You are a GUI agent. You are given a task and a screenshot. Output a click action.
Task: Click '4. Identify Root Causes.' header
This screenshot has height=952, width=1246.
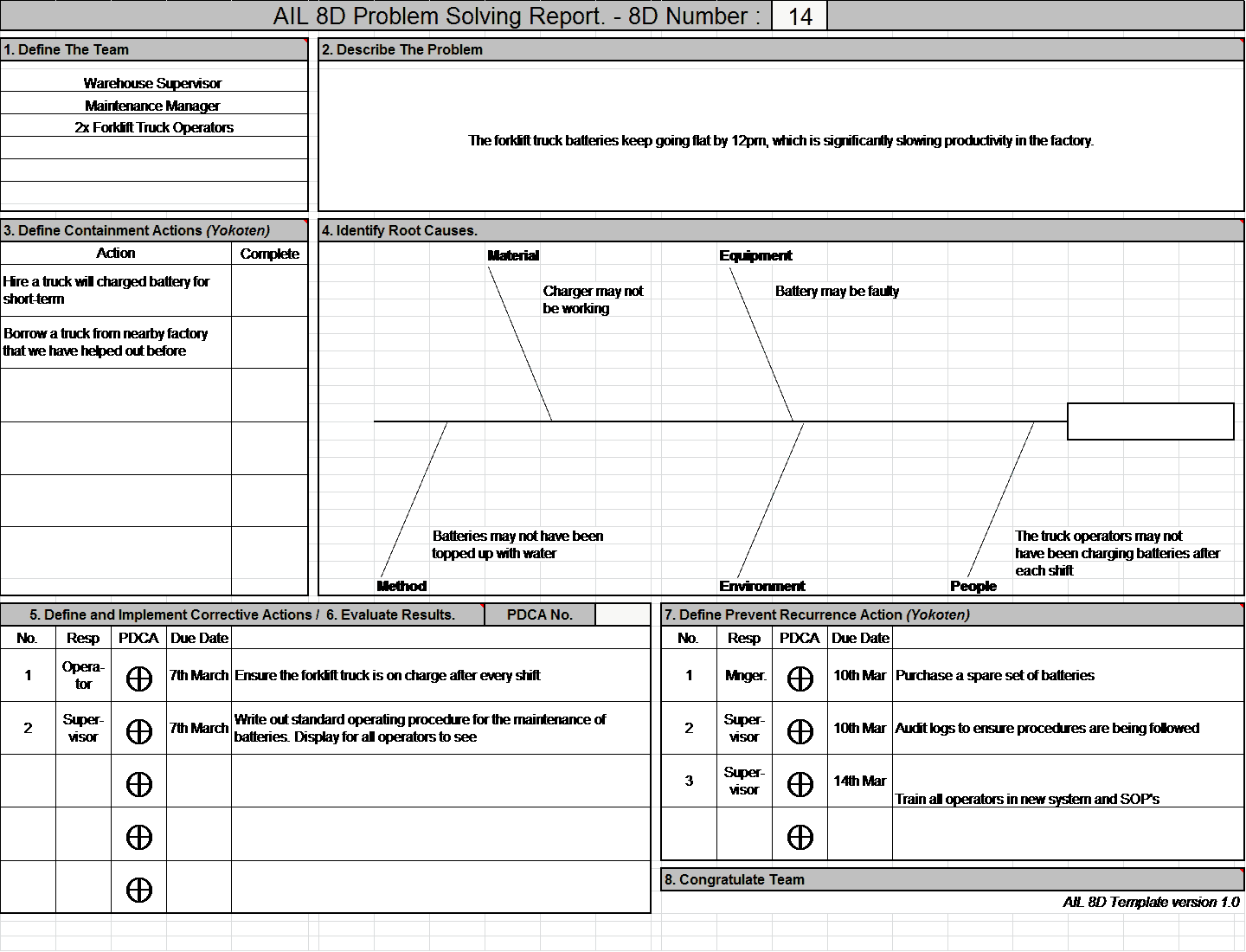point(781,230)
